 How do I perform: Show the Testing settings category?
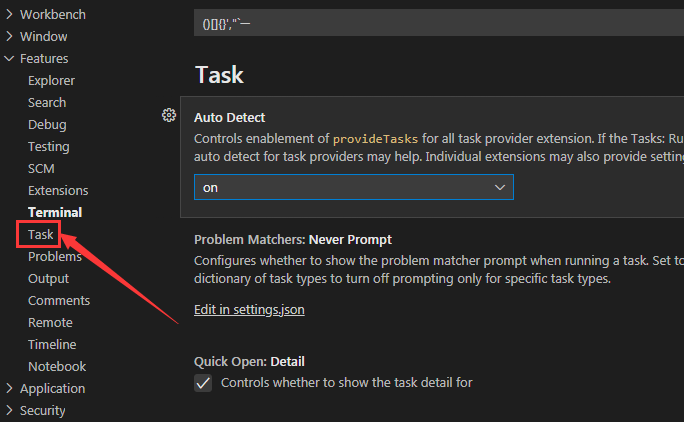click(49, 147)
